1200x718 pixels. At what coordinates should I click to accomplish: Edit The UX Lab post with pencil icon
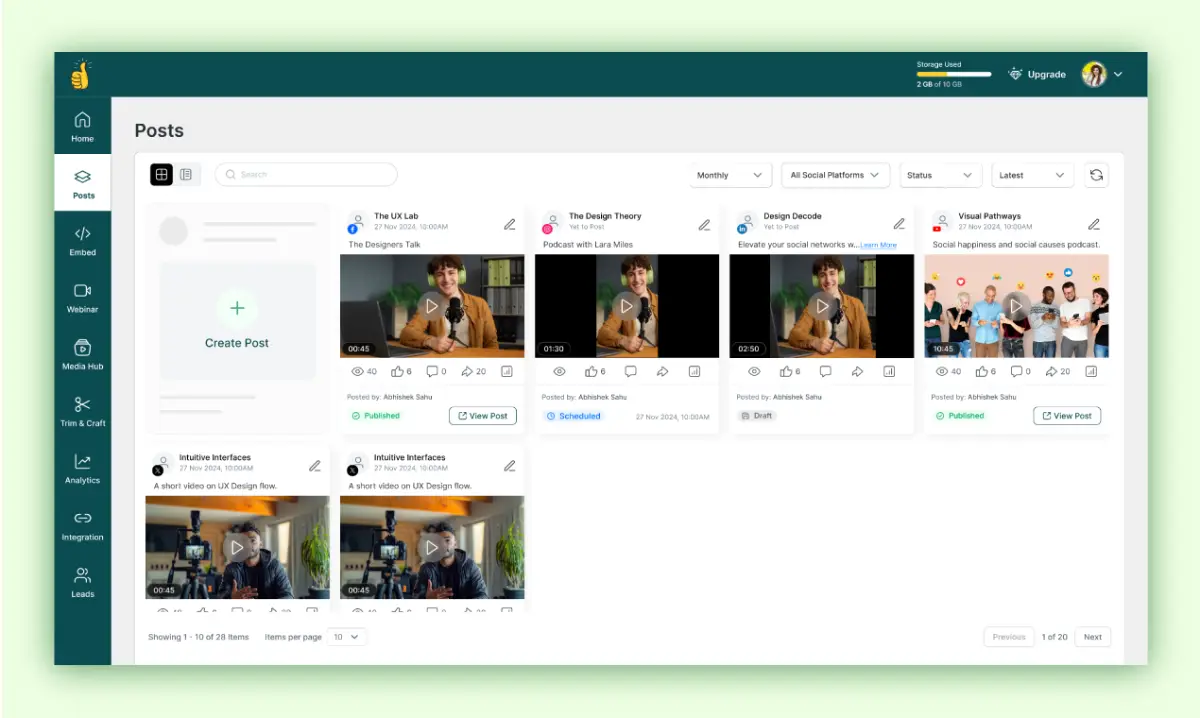[x=510, y=224]
